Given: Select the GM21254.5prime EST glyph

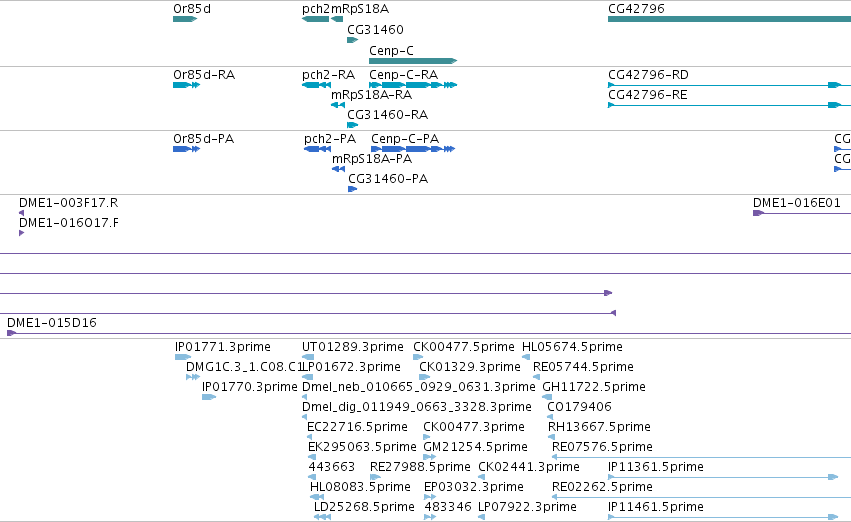Looking at the screenshot, I should [x=429, y=457].
